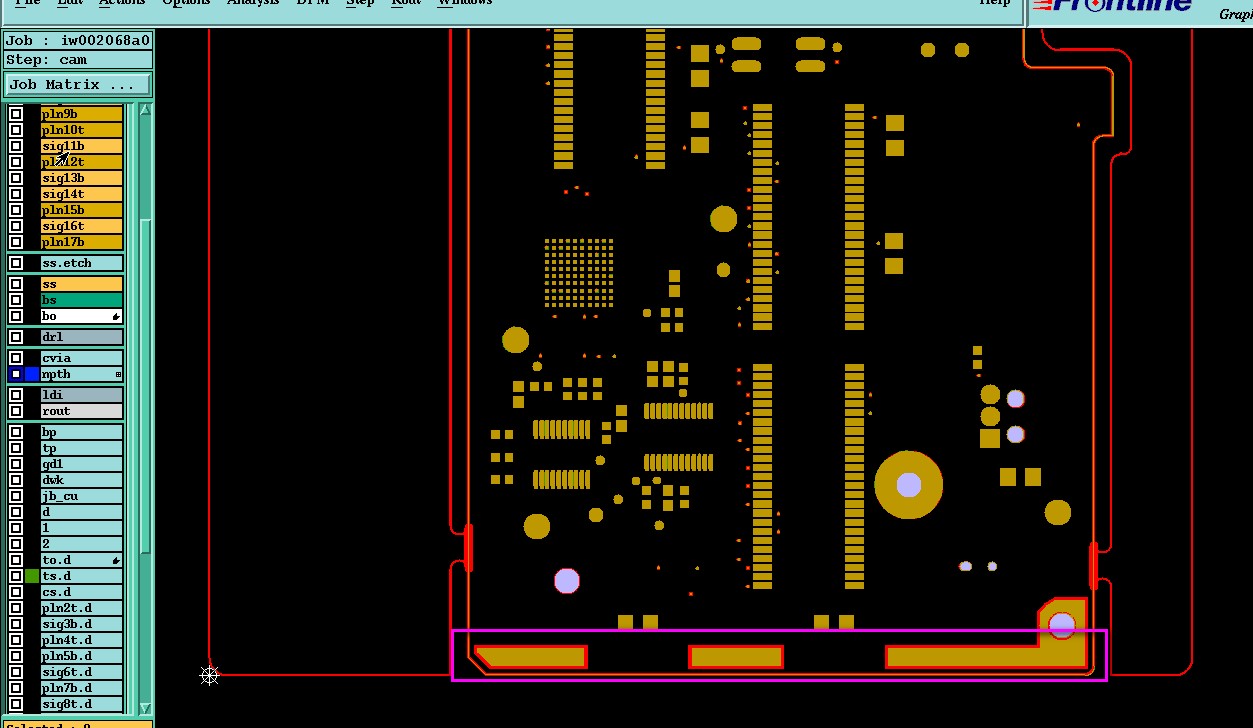
Task: Click the large round pad with center hole
Action: tap(908, 485)
